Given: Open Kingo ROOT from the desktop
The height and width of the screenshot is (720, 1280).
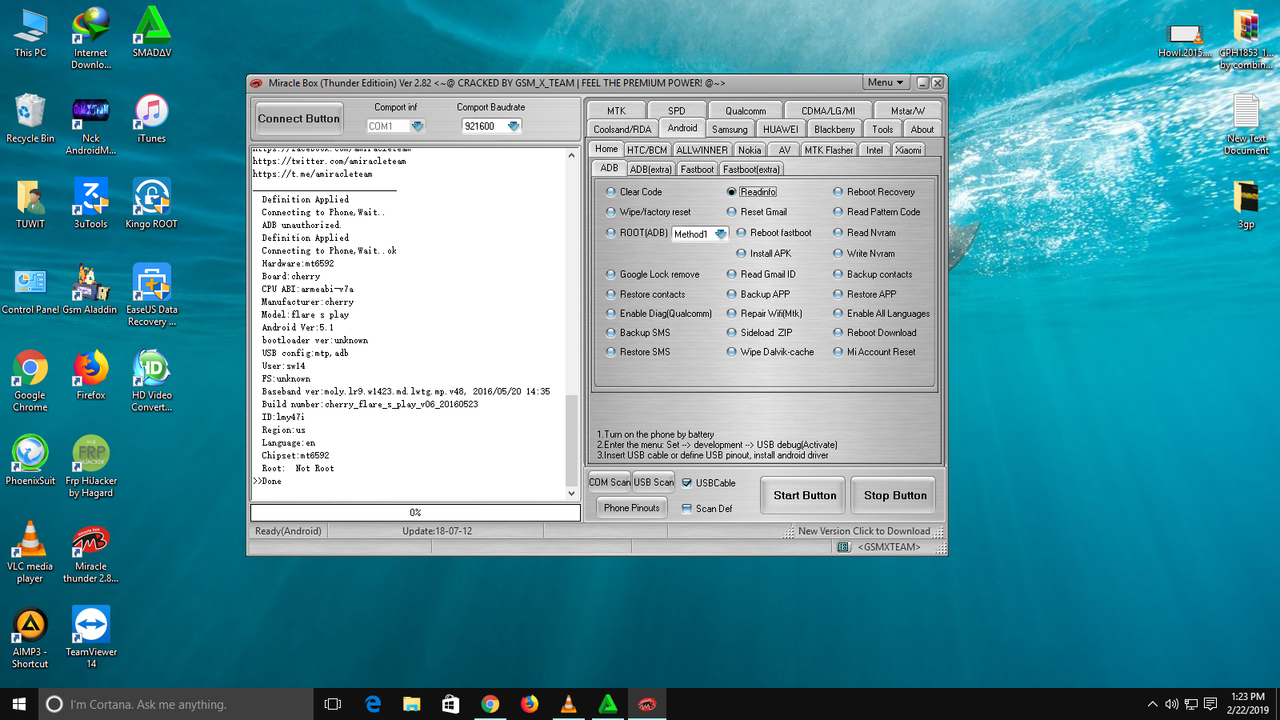Looking at the screenshot, I should [150, 198].
